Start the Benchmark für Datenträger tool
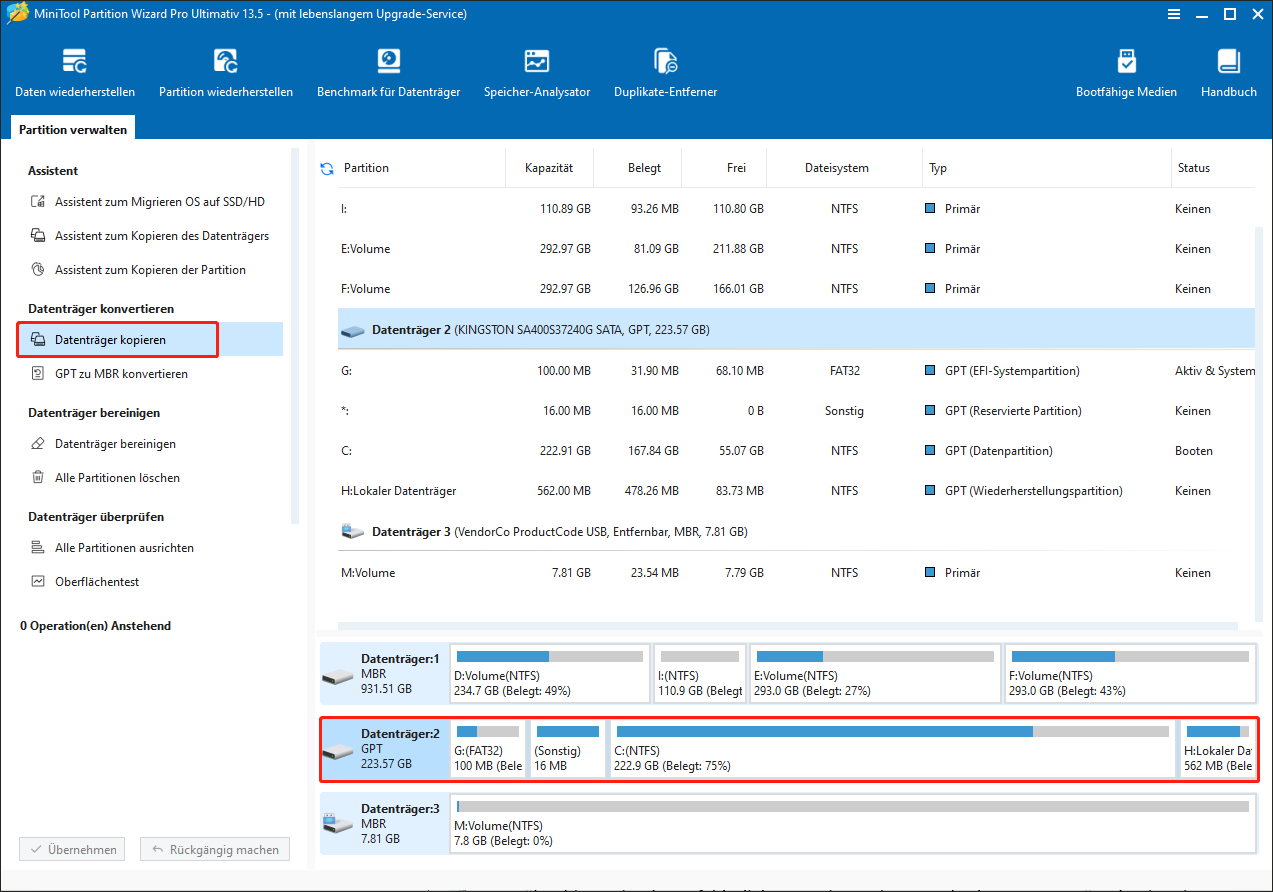 (389, 73)
